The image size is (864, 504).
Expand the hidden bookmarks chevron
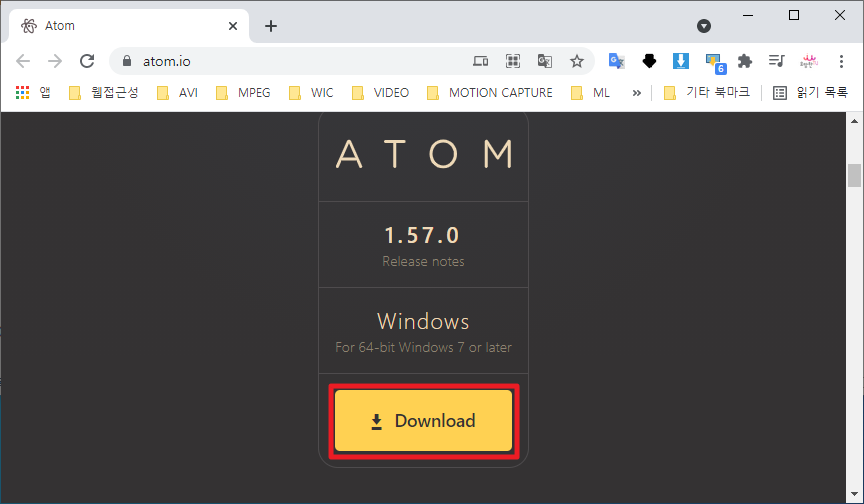636,93
